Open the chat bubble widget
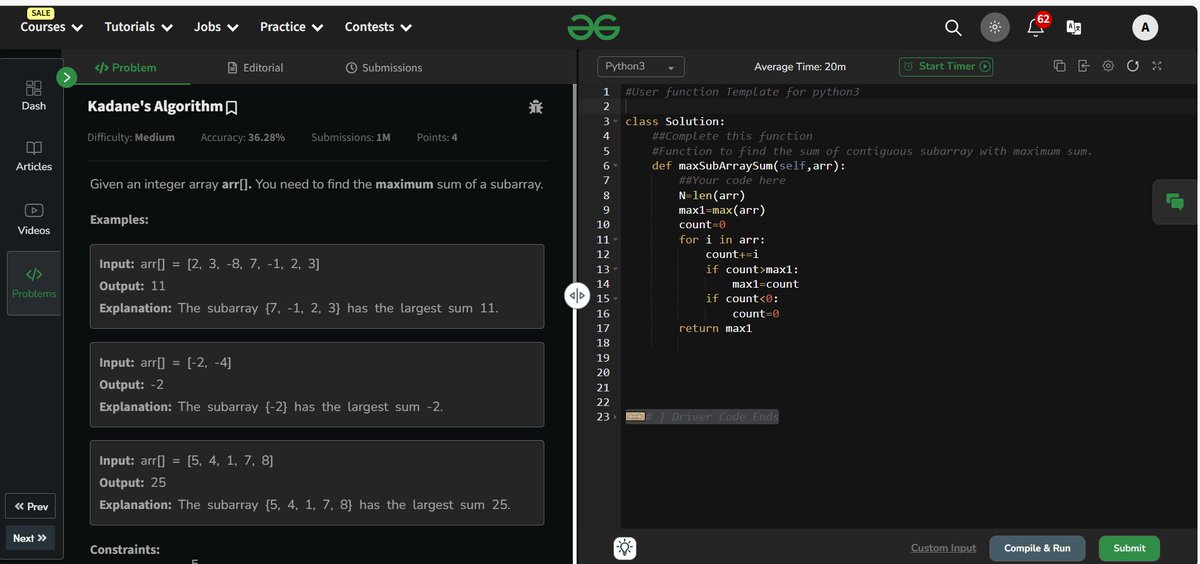The width and height of the screenshot is (1200, 564). click(1174, 201)
